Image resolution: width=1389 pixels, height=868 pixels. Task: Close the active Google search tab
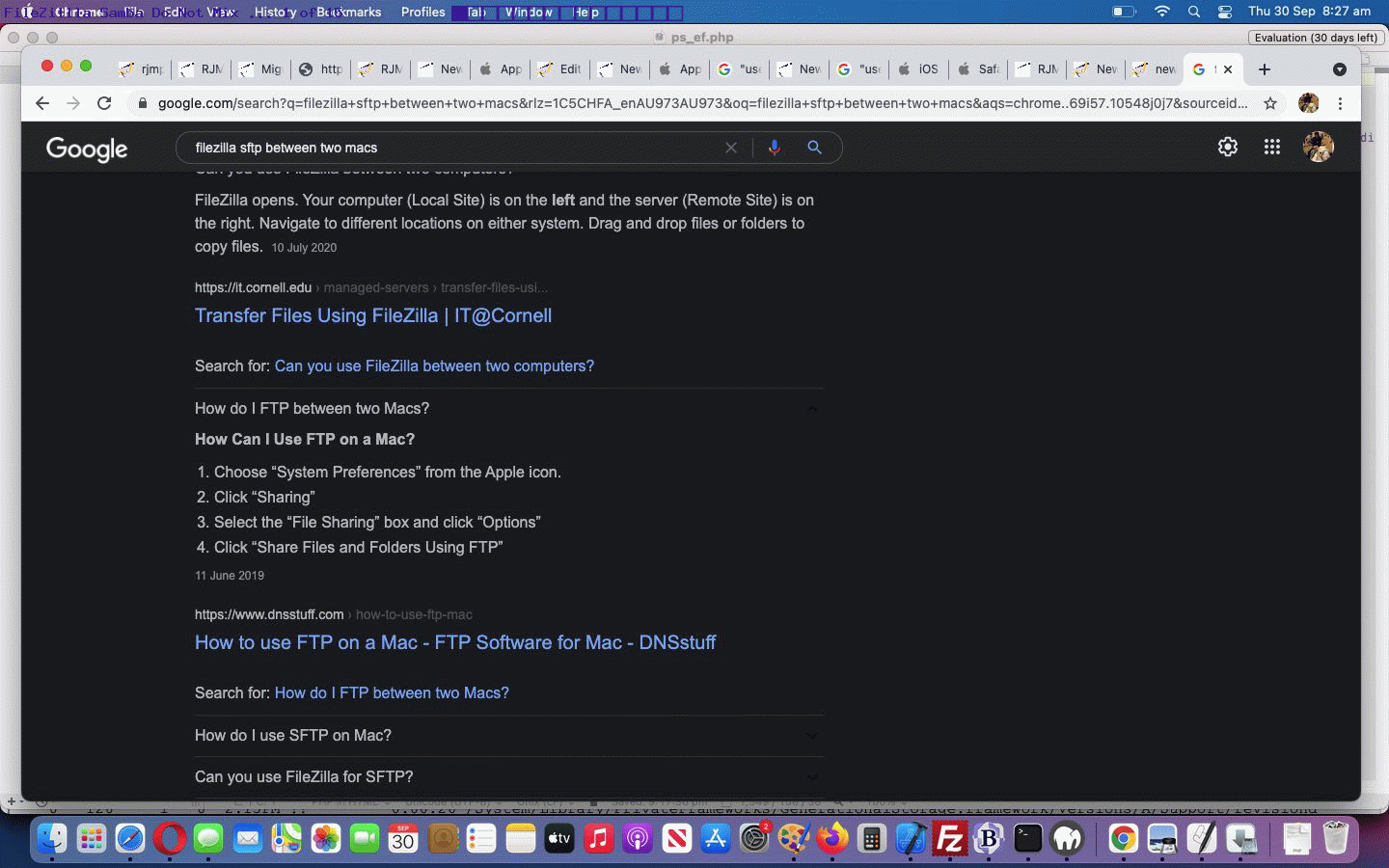pos(1228,69)
